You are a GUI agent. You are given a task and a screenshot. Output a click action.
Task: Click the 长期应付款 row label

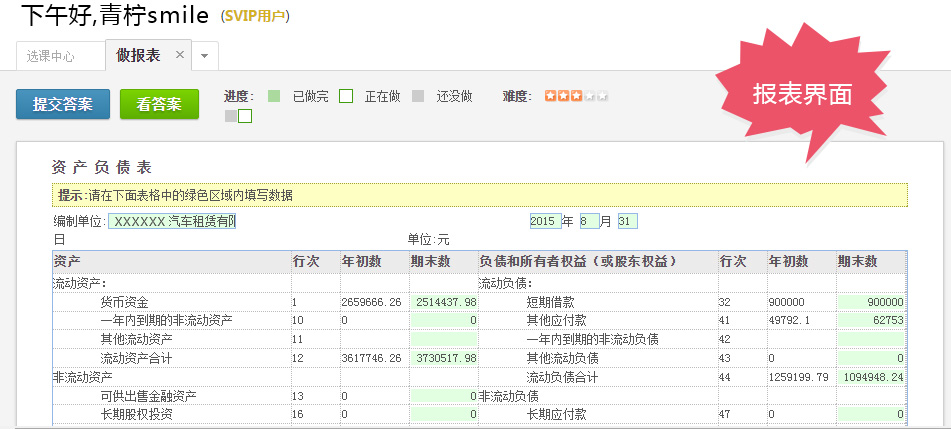pyautogui.click(x=556, y=414)
